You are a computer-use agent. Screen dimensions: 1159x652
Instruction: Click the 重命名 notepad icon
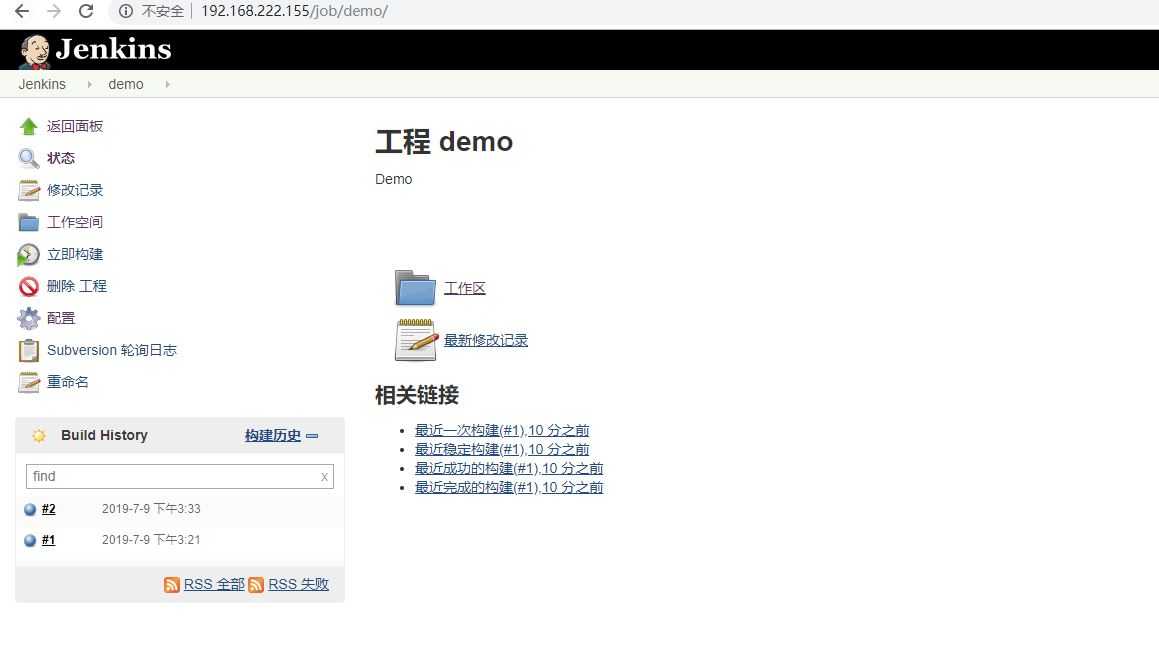[x=28, y=382]
